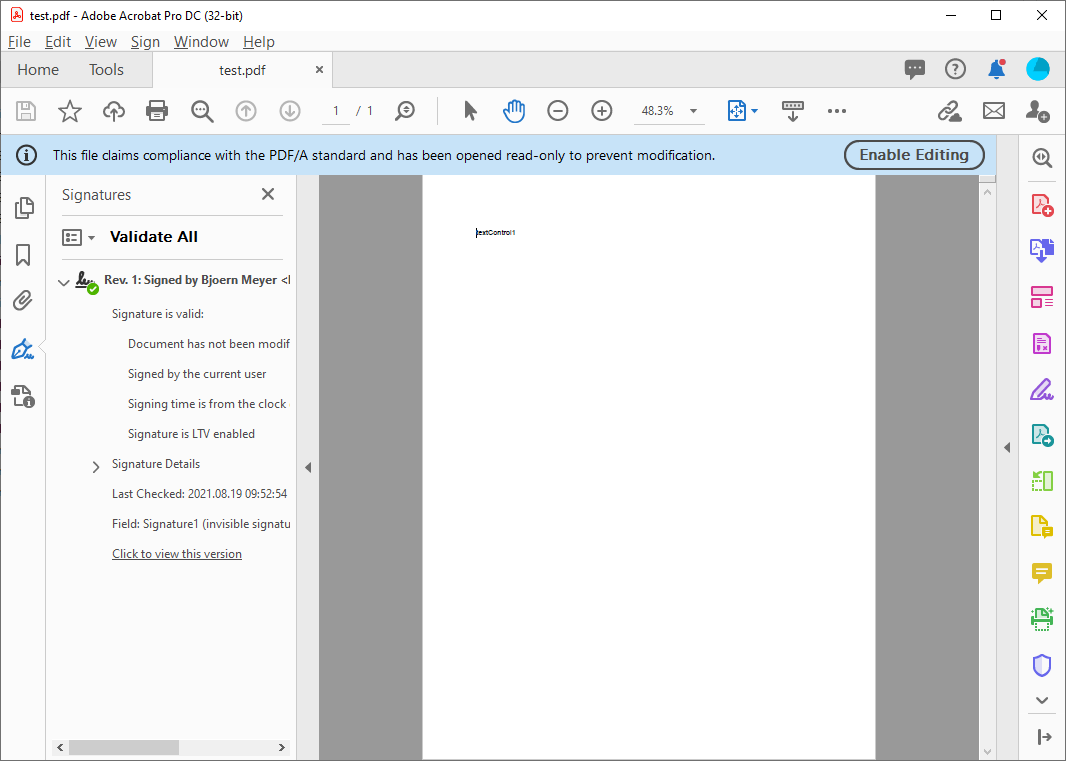
Task: Open the Edit menu
Action: (x=58, y=42)
